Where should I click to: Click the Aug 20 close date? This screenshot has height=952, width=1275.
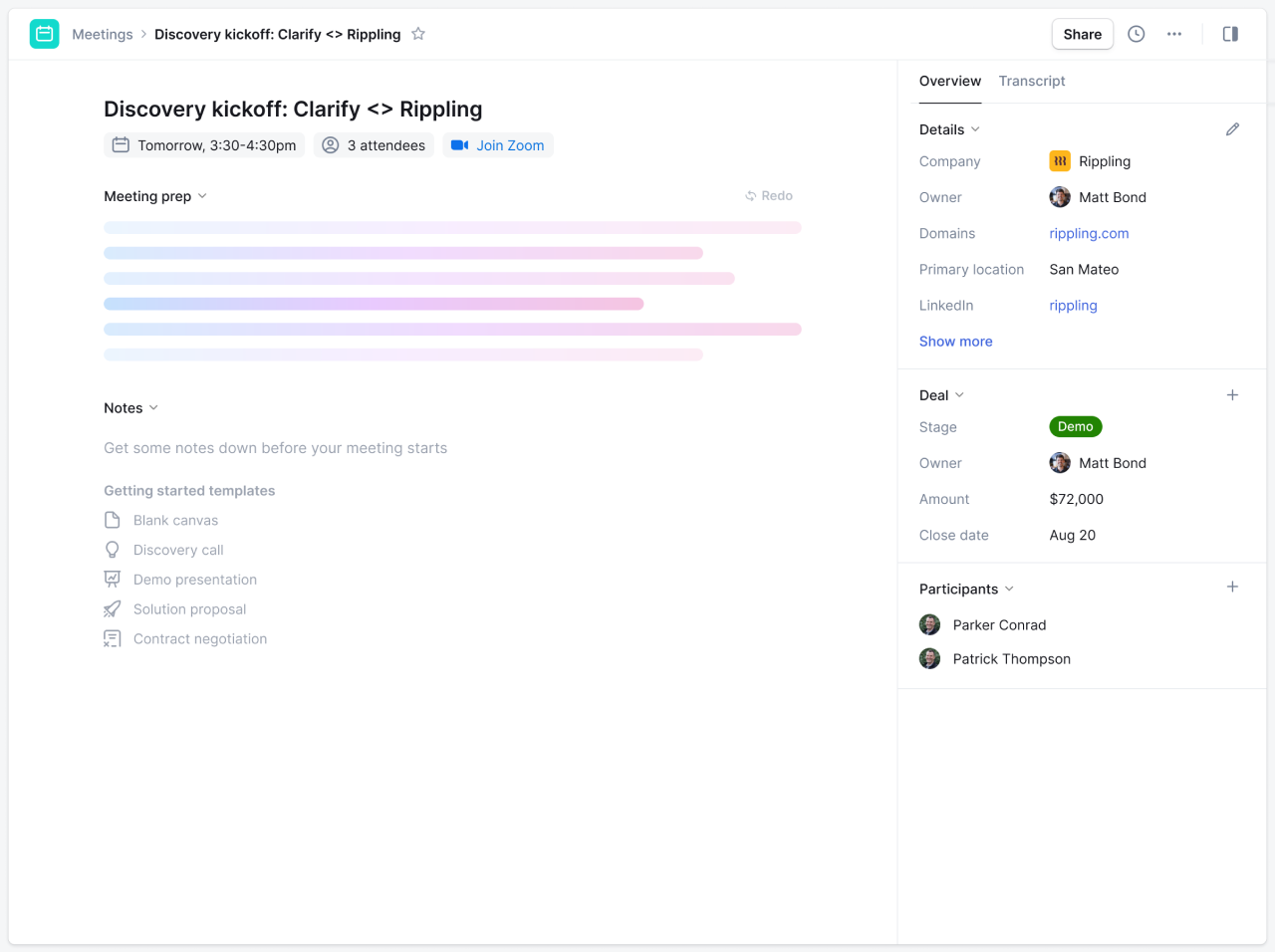pos(1073,535)
